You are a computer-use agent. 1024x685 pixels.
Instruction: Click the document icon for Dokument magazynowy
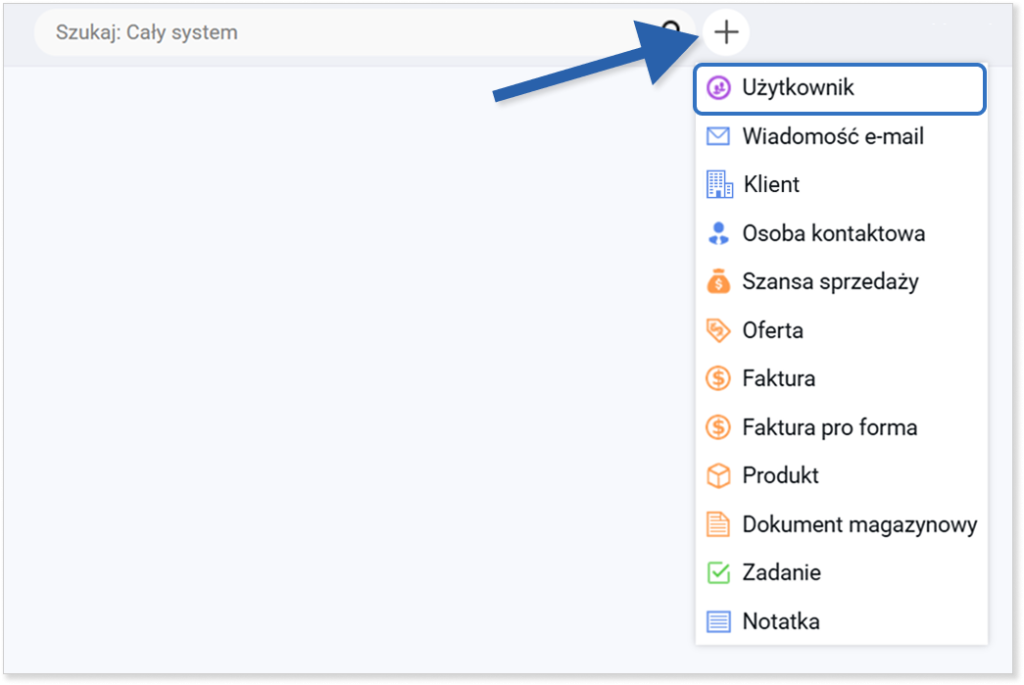(718, 524)
